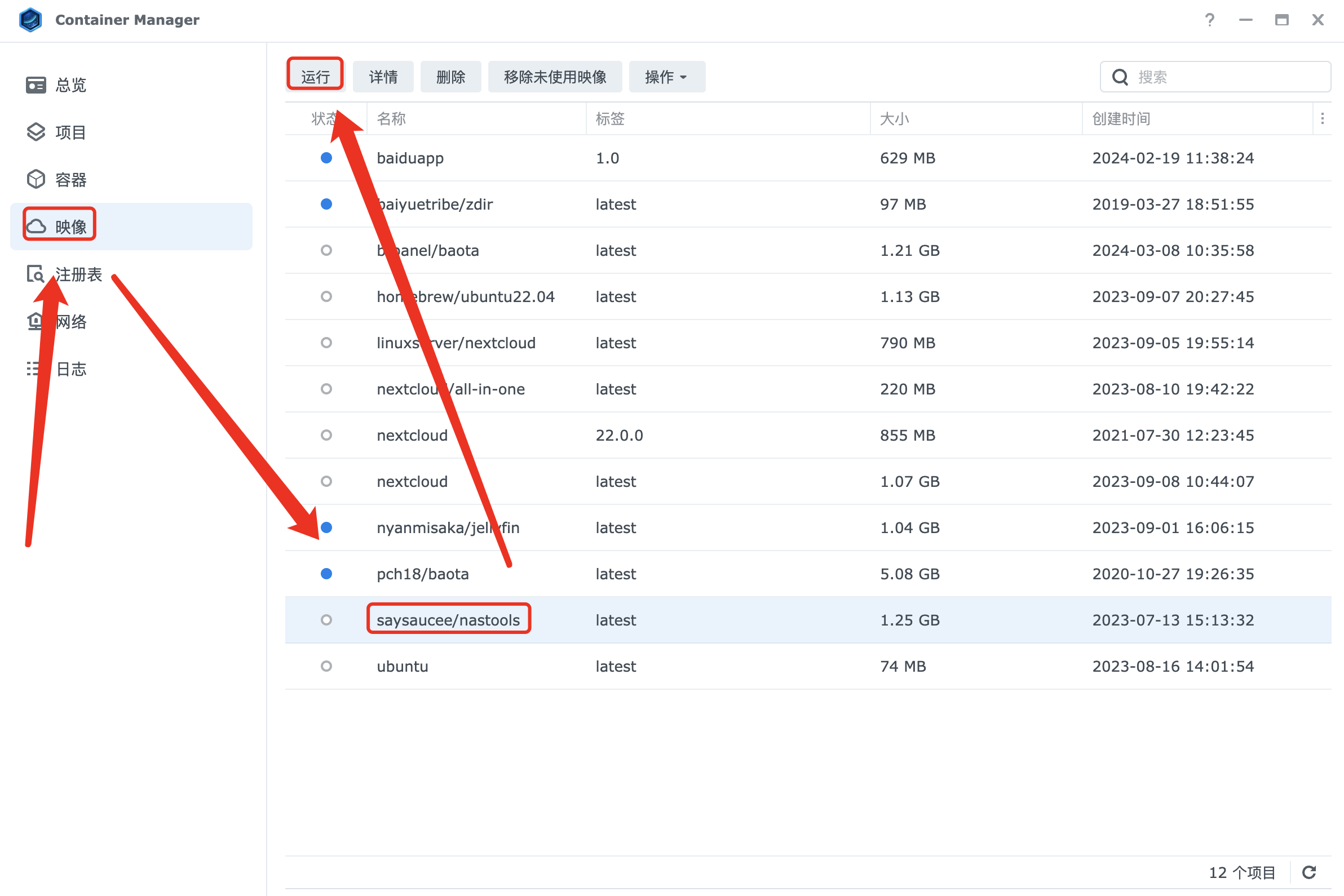This screenshot has width=1344, height=896.
Task: Click the 74 MB size cell
Action: click(903, 666)
